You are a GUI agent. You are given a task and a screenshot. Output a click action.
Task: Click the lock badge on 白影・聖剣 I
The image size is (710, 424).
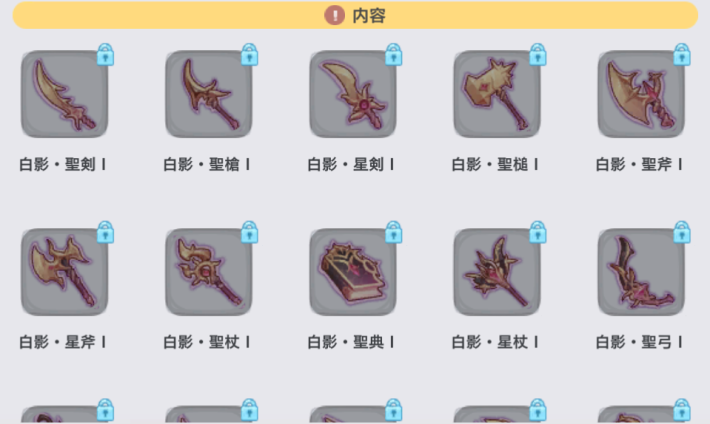106,55
